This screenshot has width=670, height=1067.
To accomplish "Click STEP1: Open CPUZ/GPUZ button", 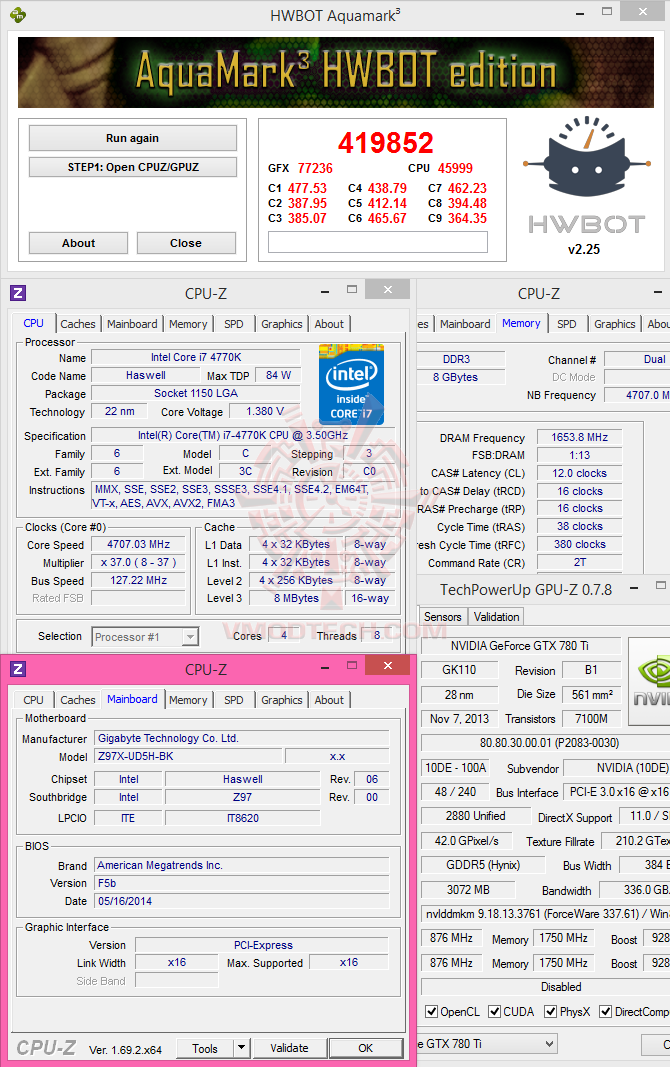I will tap(133, 167).
